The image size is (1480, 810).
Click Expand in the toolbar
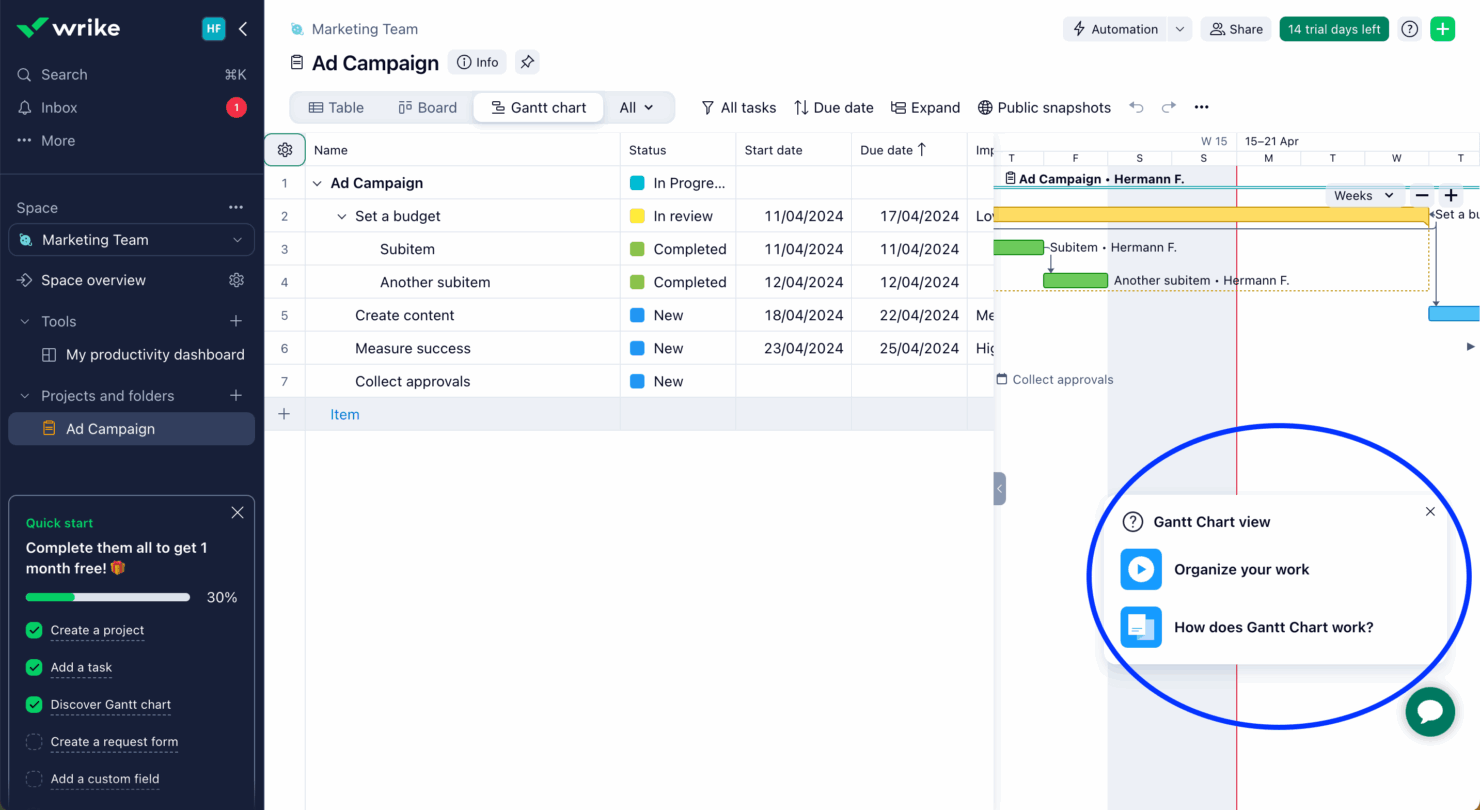tap(925, 107)
